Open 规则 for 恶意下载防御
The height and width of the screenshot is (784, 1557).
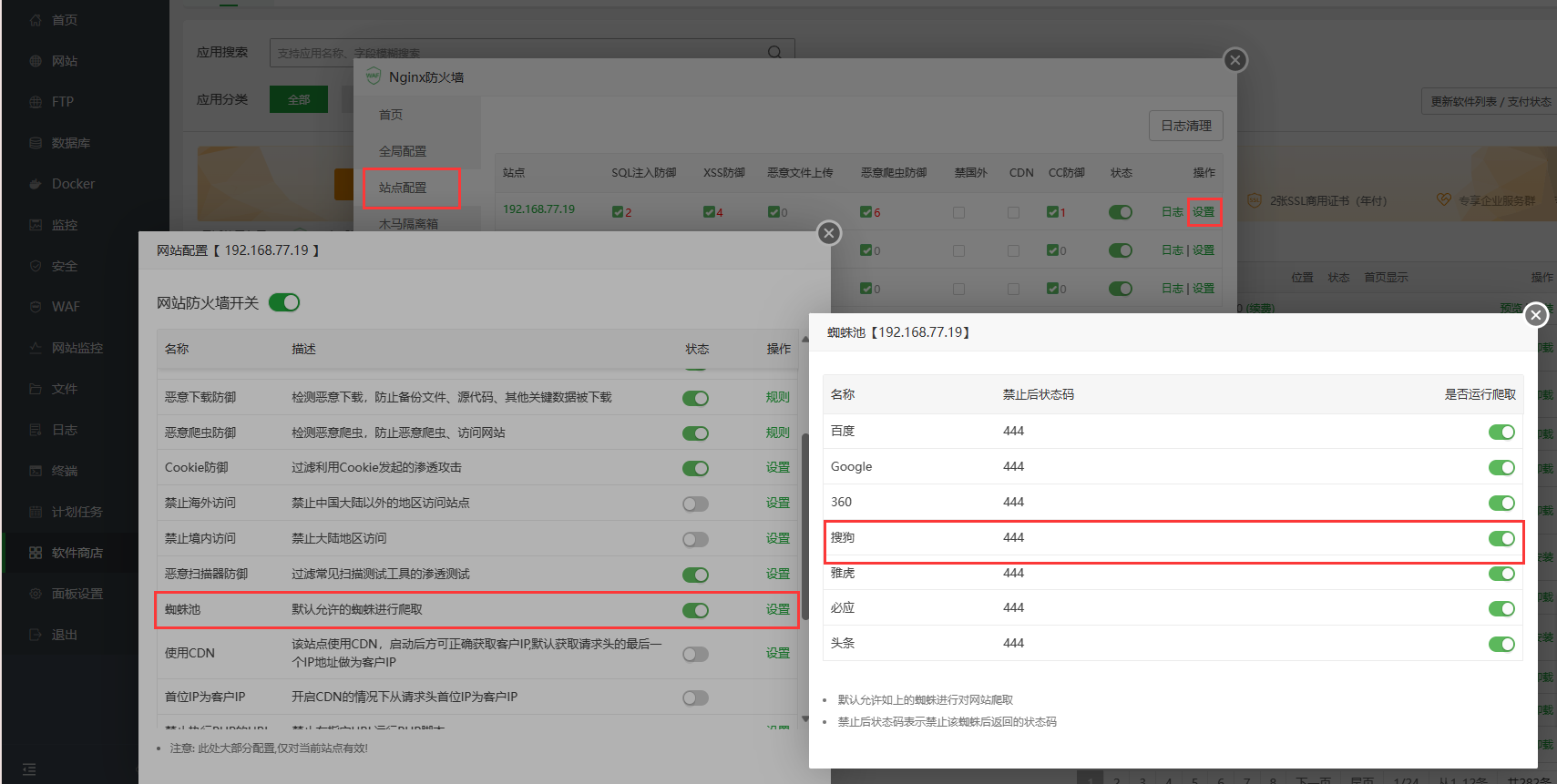click(778, 397)
